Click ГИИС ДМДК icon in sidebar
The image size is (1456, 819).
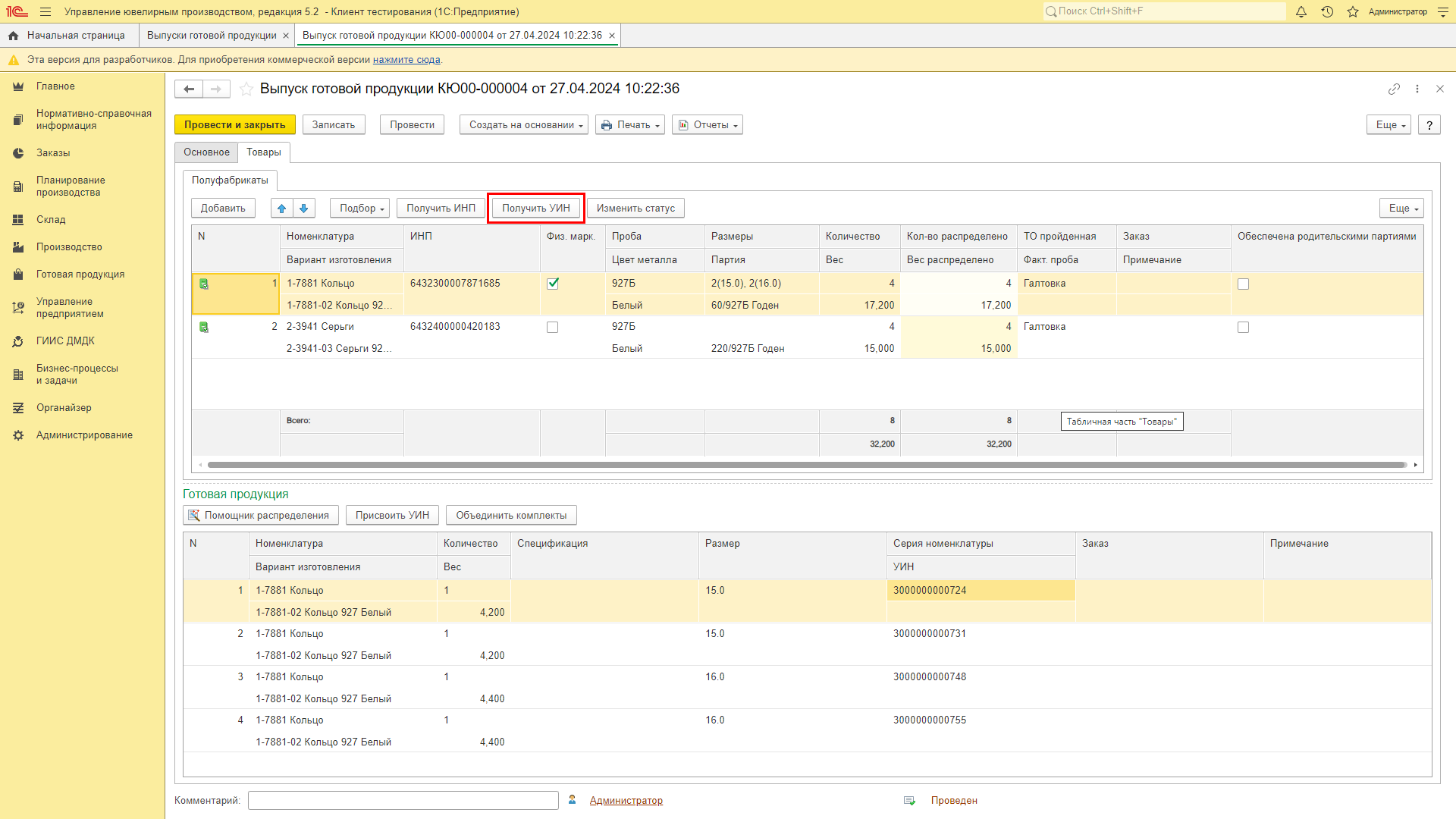pyautogui.click(x=18, y=341)
